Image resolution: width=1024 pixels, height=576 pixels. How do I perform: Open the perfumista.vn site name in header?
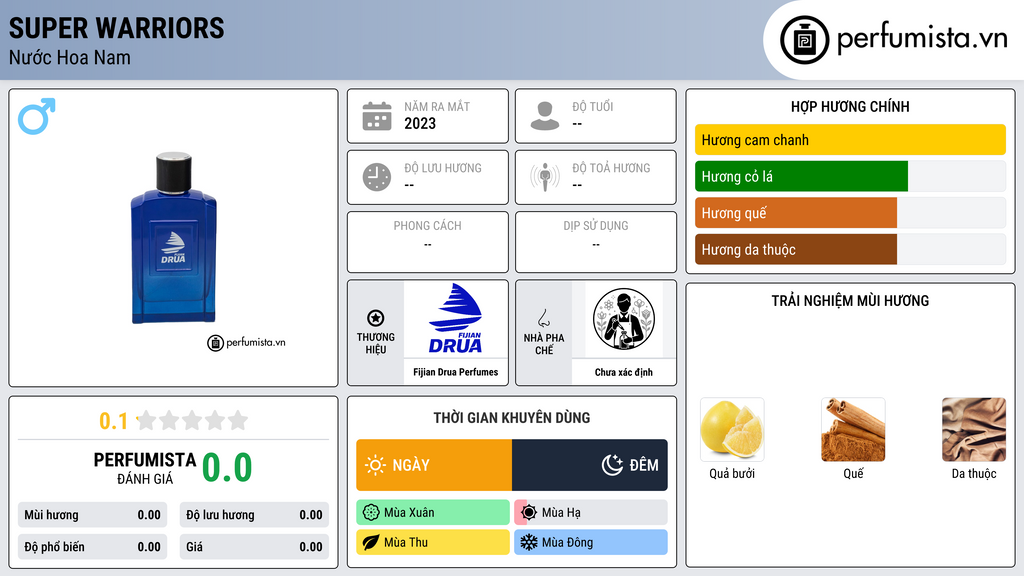coord(922,39)
